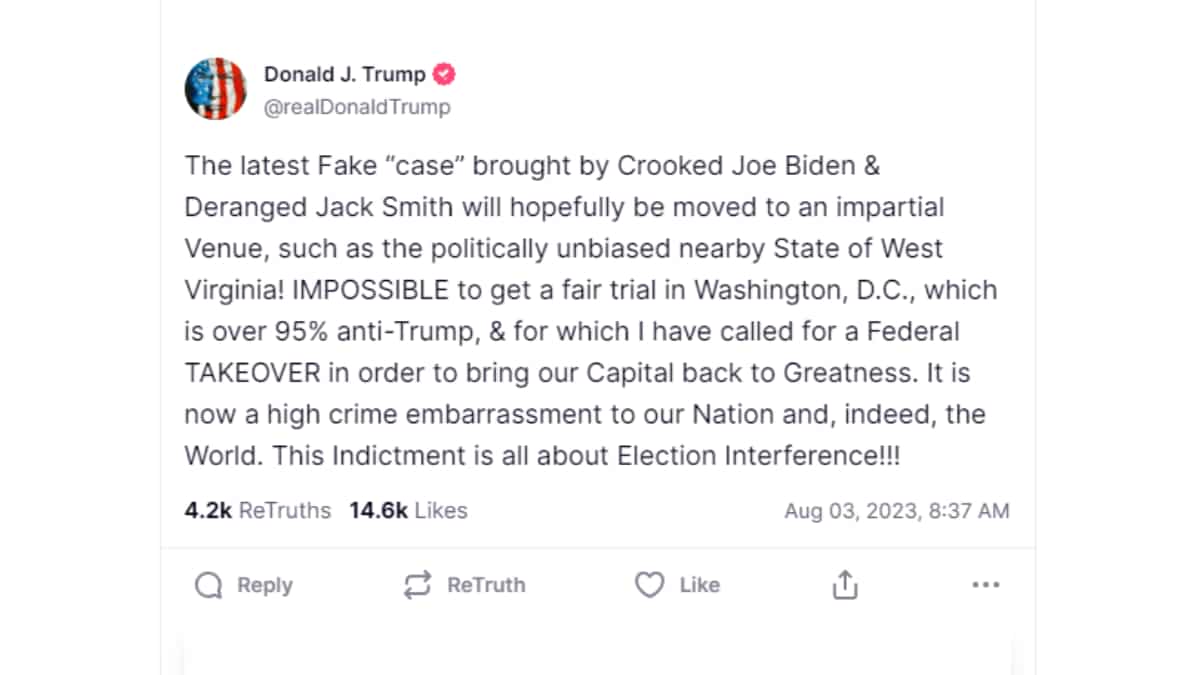The width and height of the screenshot is (1200, 675).
Task: Open @realDonaldTrump's profile via the handle
Action: click(x=357, y=107)
